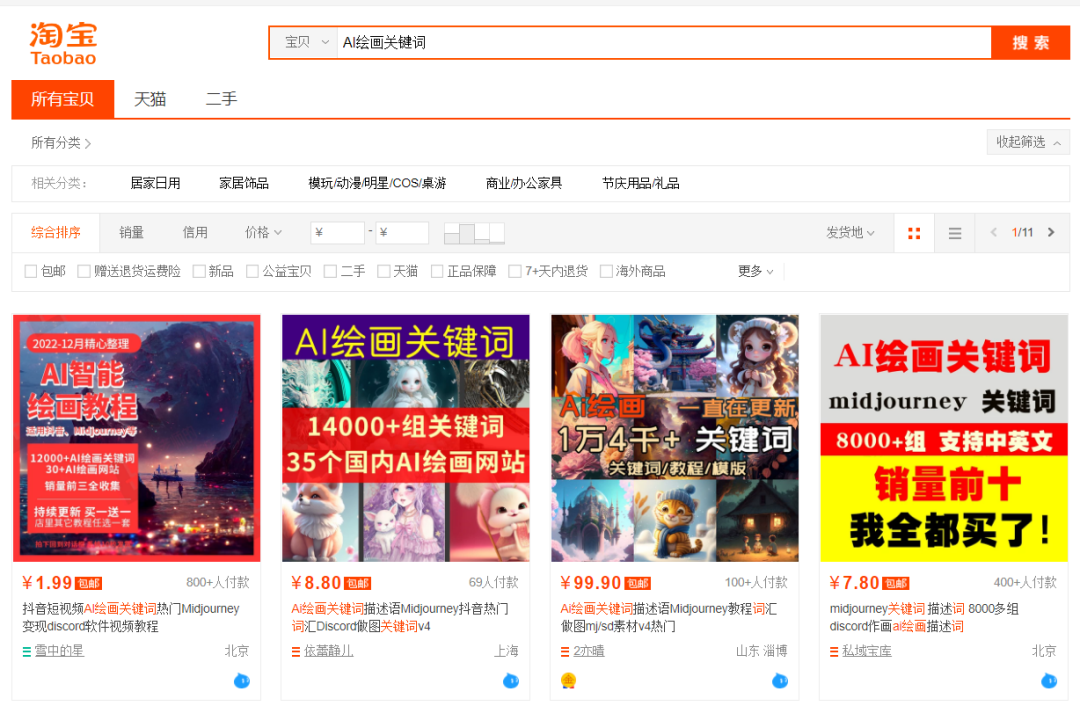The image size is (1080, 706).
Task: Click shop icon beside 雪中的星
Action: point(27,651)
